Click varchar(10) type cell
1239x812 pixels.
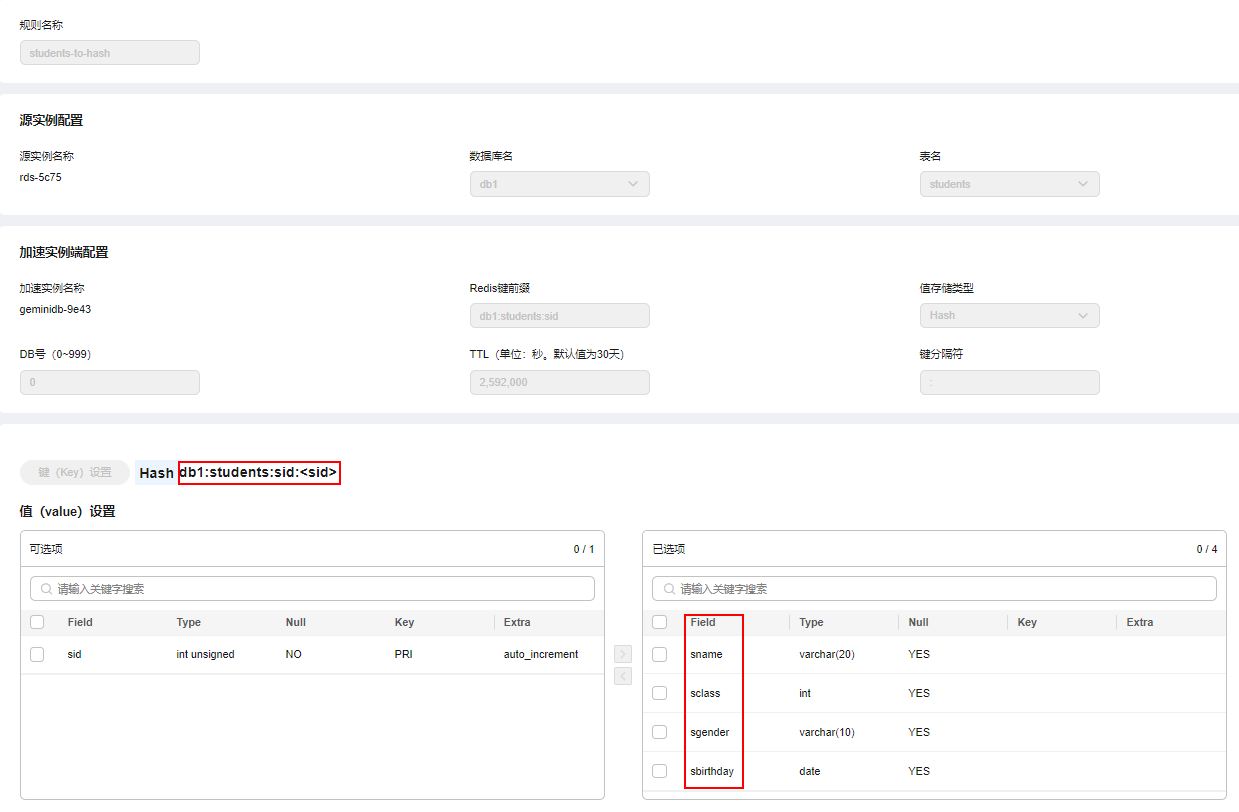pos(827,732)
